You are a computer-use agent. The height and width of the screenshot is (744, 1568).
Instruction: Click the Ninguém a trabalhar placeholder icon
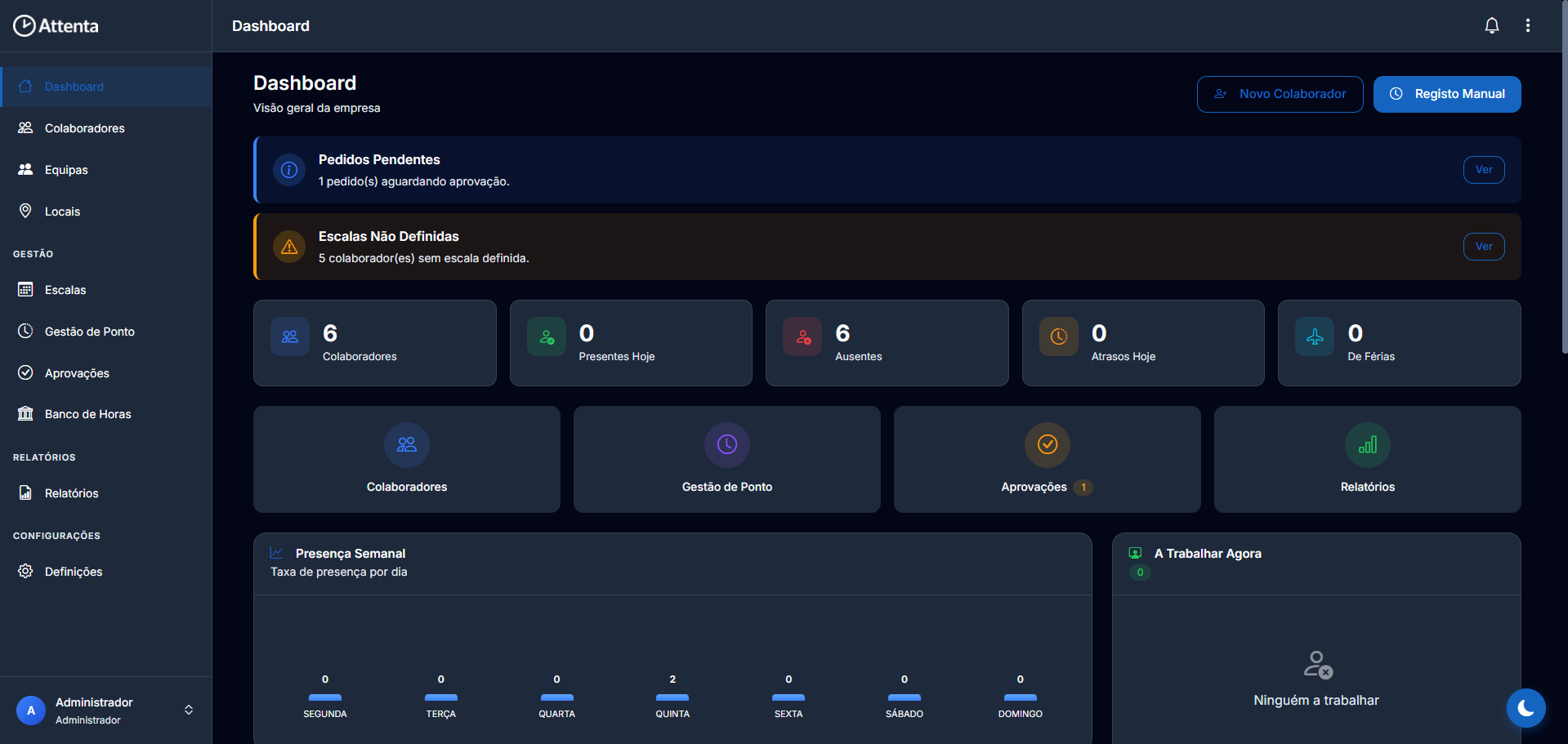point(1317,665)
